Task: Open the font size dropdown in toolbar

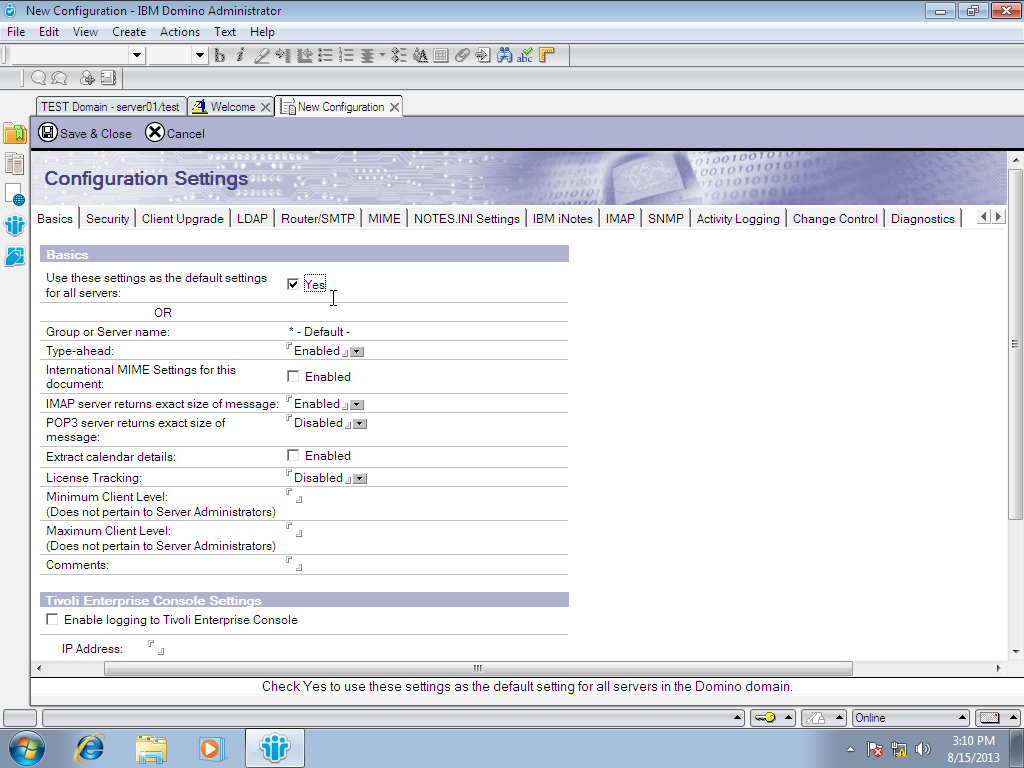Action: tap(200, 56)
